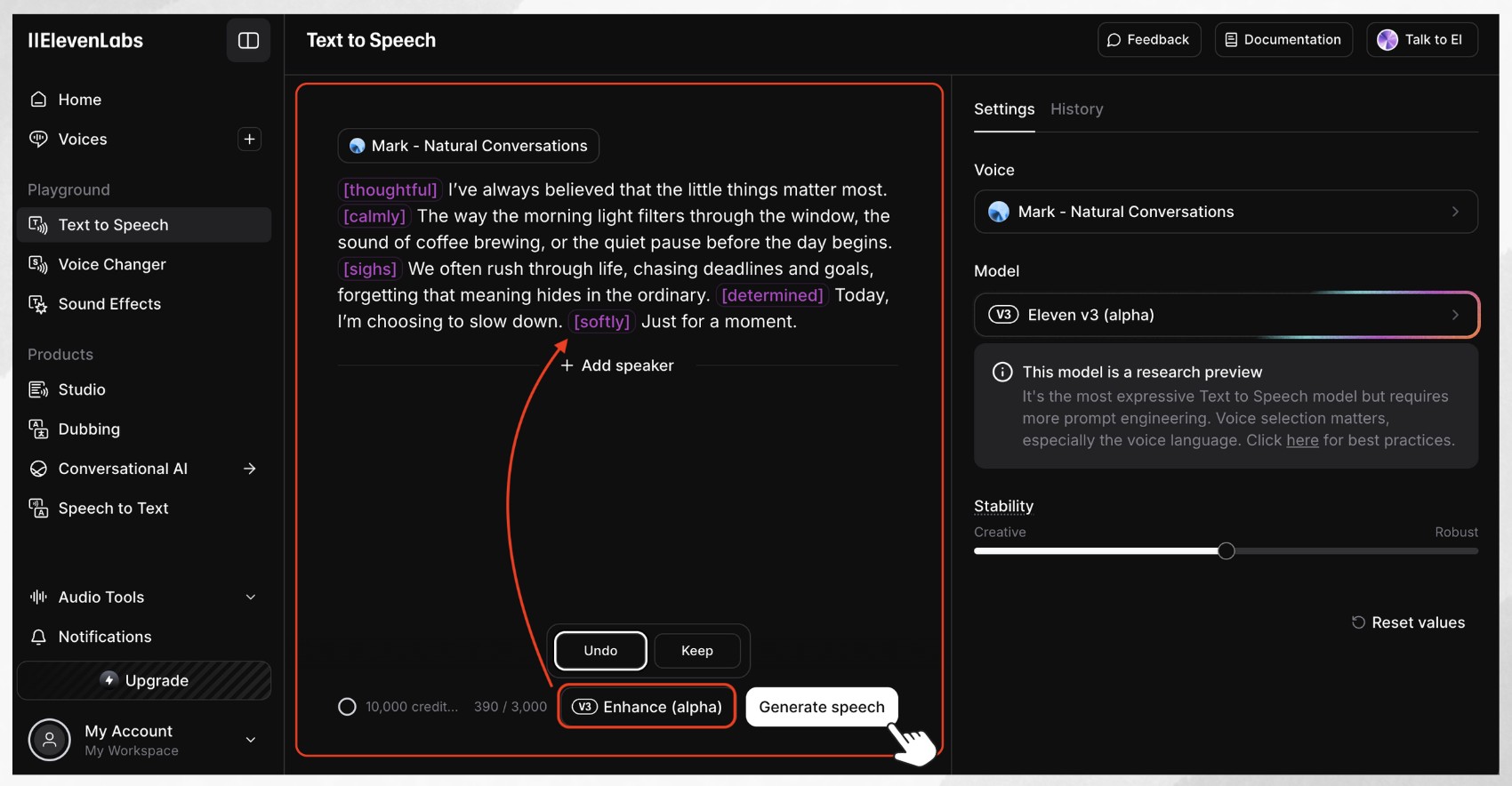The width and height of the screenshot is (1512, 786).
Task: Click the My Account avatar icon
Action: pyautogui.click(x=49, y=740)
